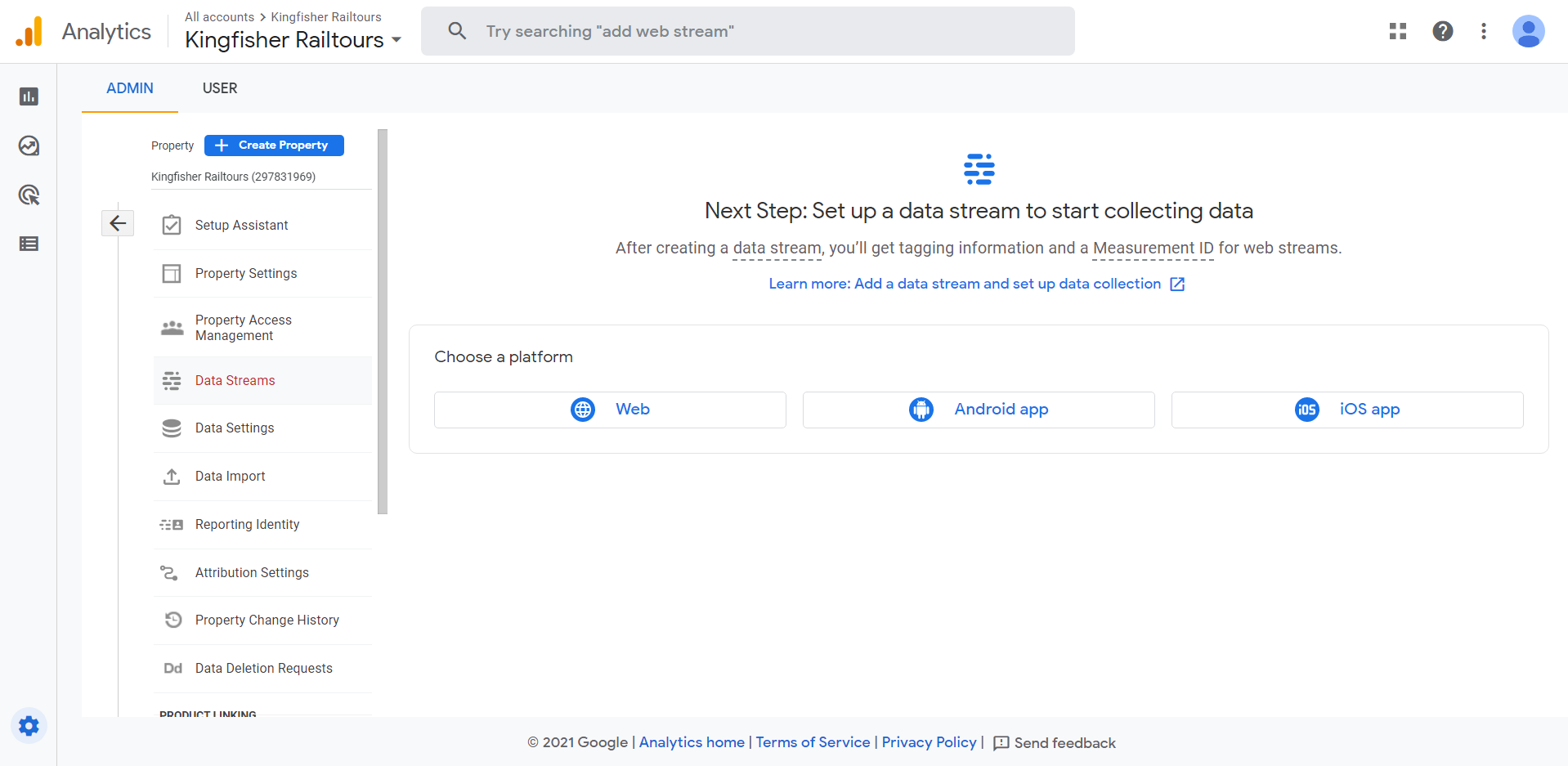Open Attribution Settings menu item
Image resolution: width=1568 pixels, height=766 pixels.
click(262, 572)
